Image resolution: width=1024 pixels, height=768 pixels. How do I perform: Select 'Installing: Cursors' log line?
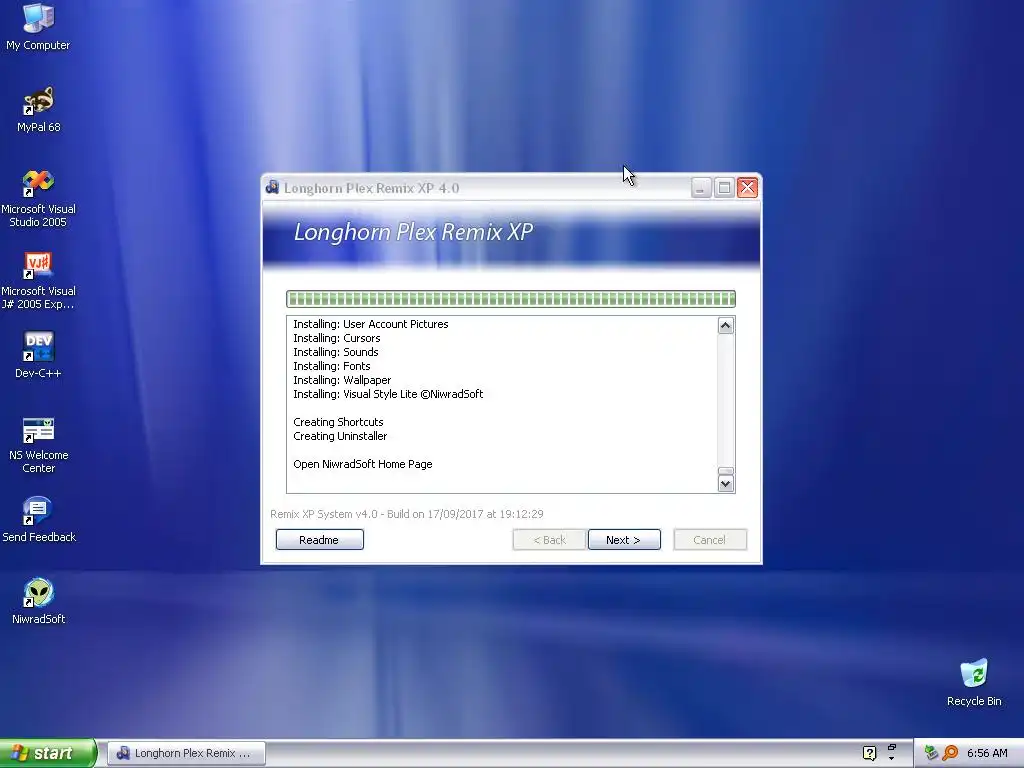[336, 338]
